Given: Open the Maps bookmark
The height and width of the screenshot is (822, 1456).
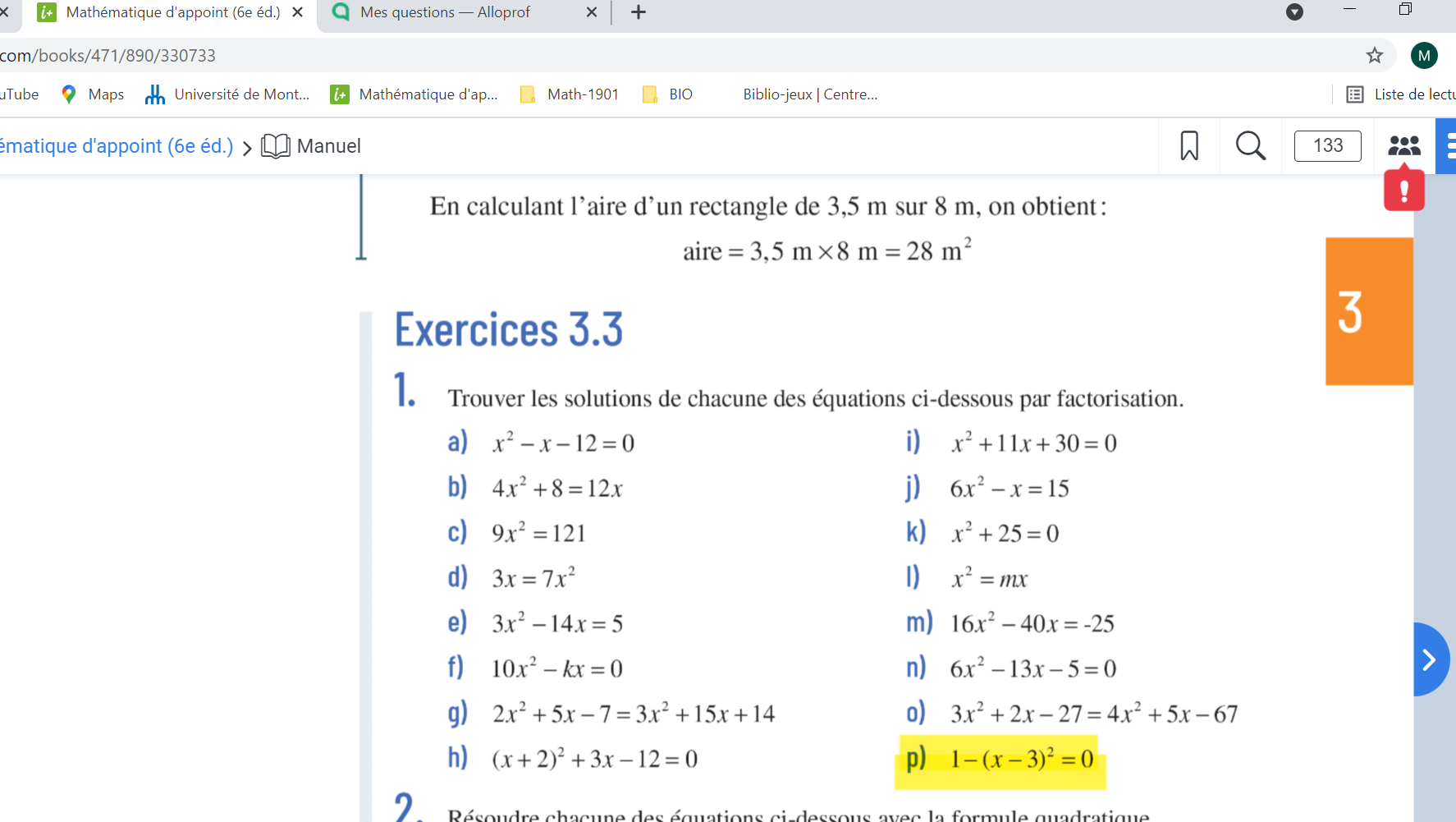Looking at the screenshot, I should [x=93, y=94].
